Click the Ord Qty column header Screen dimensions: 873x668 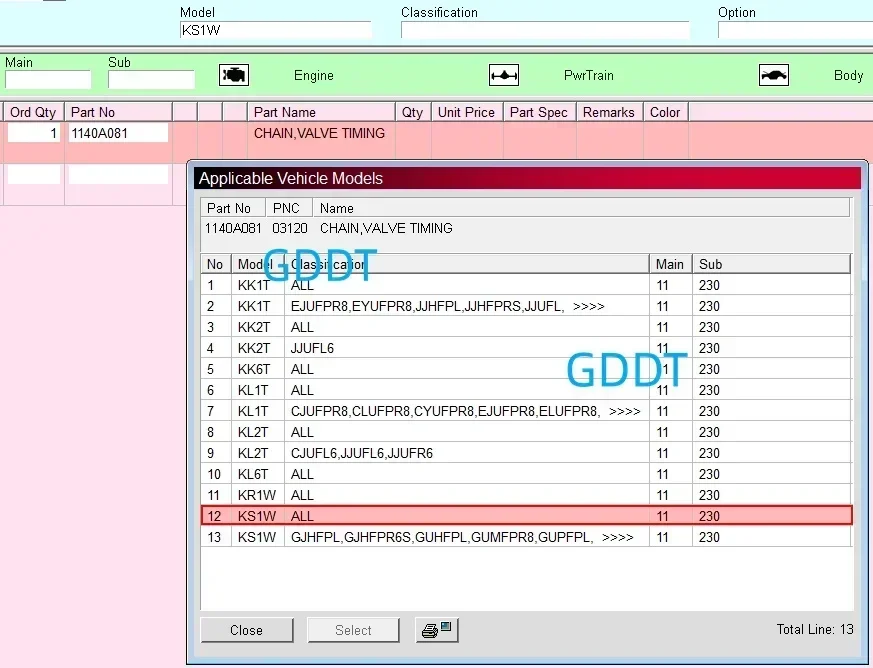(x=33, y=112)
